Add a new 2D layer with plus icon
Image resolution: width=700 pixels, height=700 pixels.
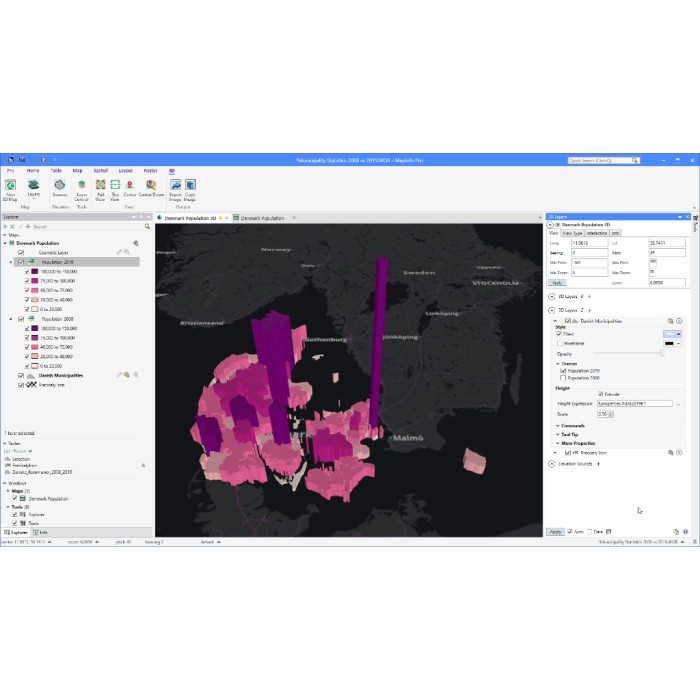click(x=589, y=310)
